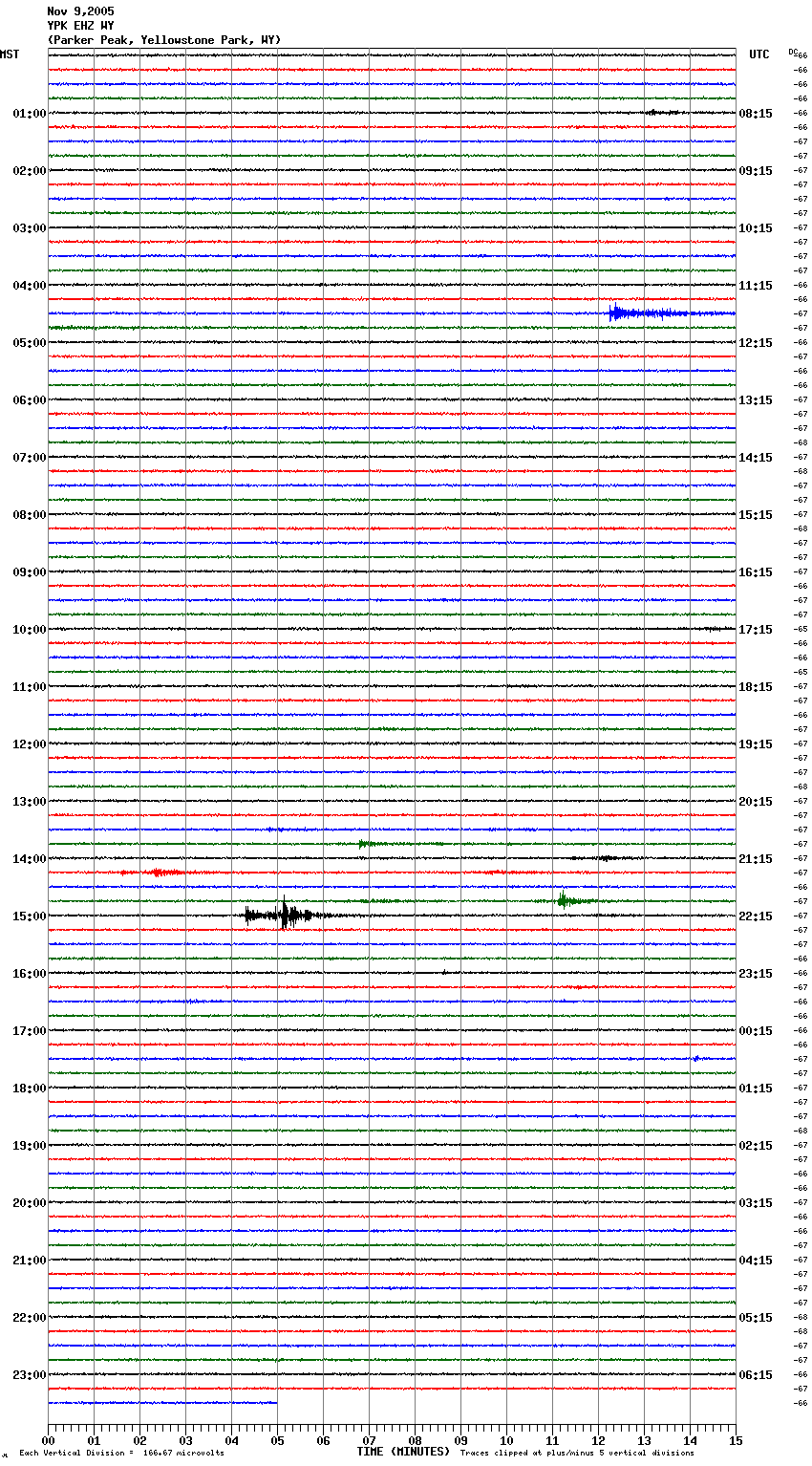Viewport: 812px width, 1466px height.
Task: Click the '16:00' MST time label
Action: click(30, 974)
